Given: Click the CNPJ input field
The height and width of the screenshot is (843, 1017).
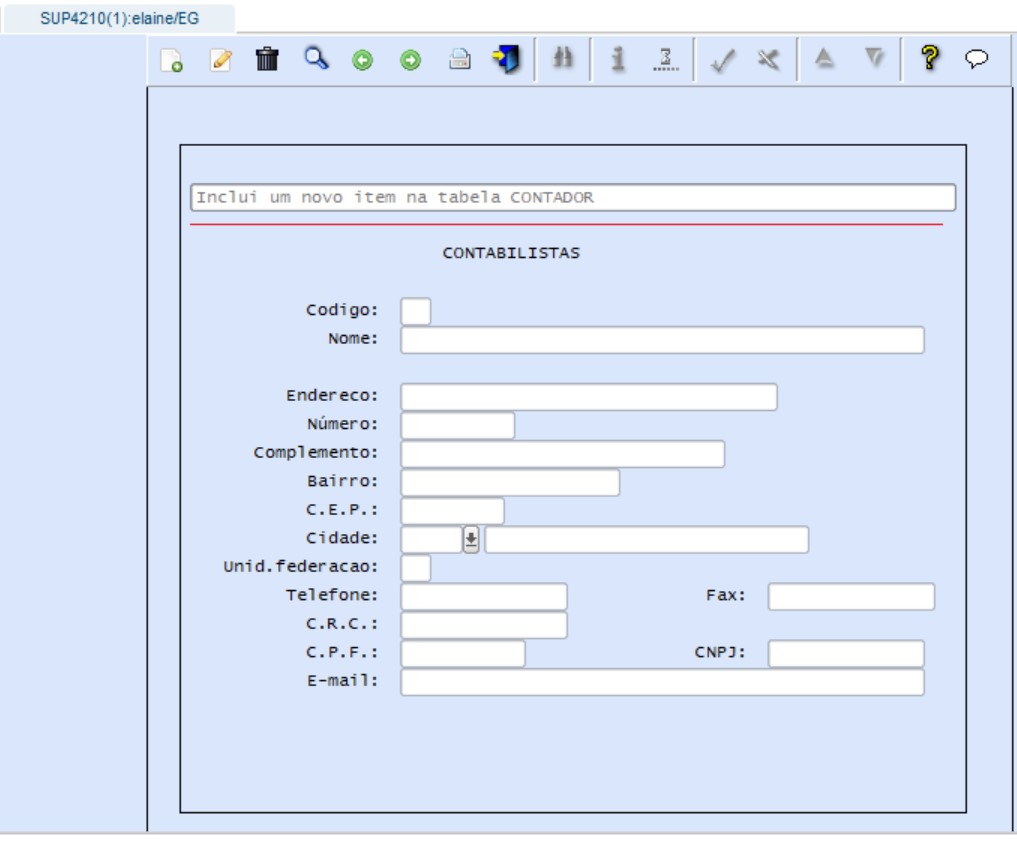Looking at the screenshot, I should click(x=846, y=654).
